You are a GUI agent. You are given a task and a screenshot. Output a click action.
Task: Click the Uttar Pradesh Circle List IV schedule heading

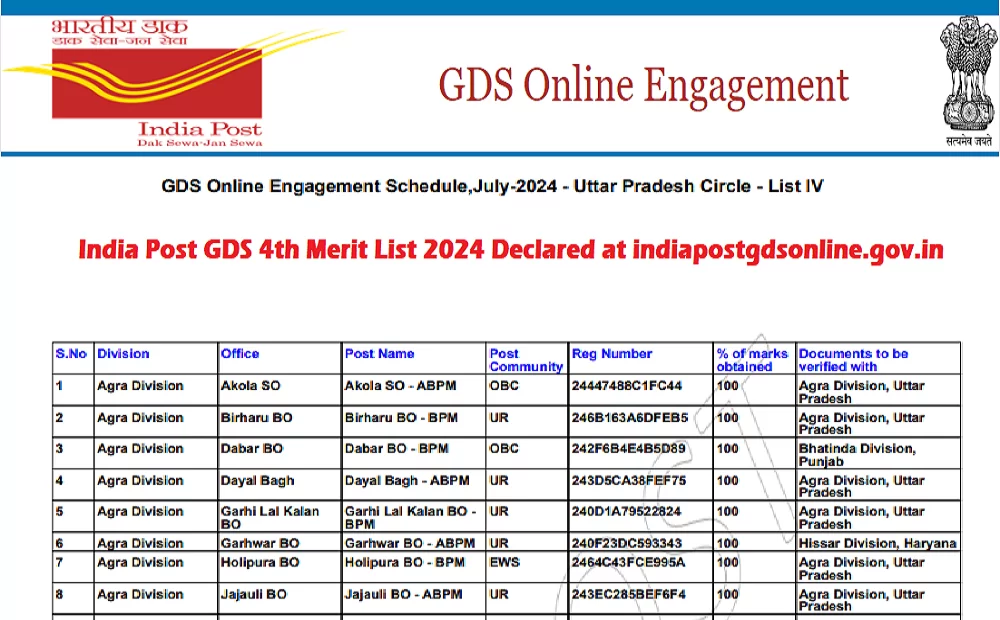coord(492,186)
